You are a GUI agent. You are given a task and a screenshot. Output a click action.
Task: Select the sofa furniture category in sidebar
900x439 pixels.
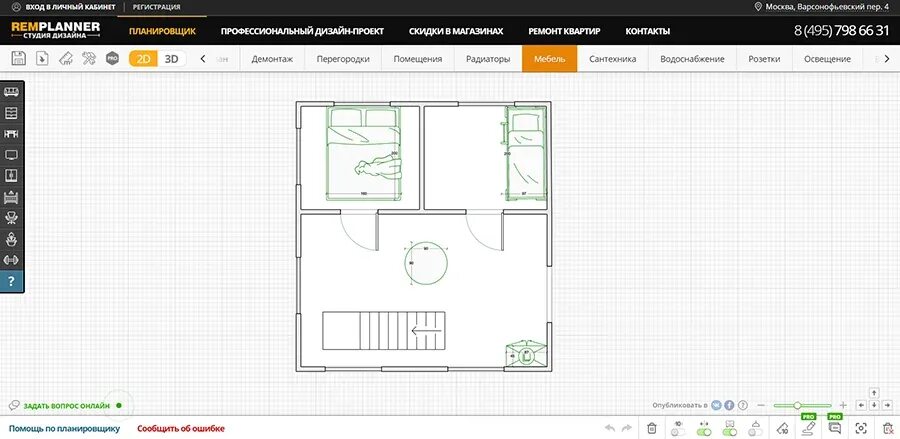pos(11,92)
